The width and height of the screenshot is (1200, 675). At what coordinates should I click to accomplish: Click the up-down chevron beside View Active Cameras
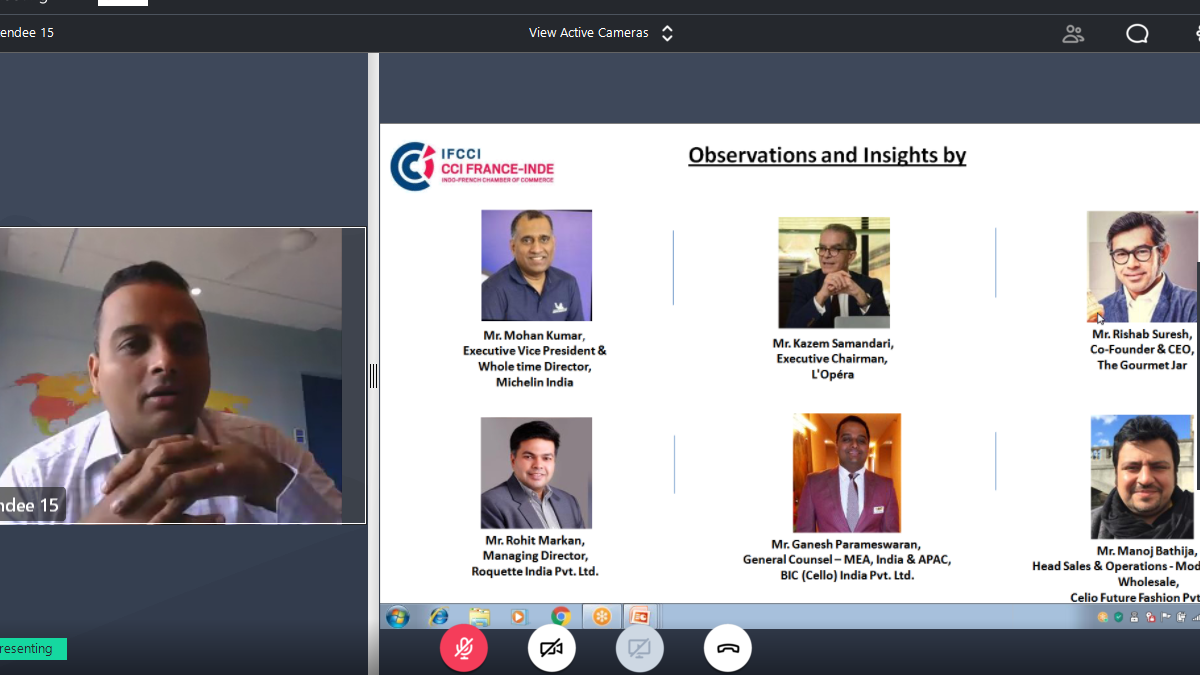point(667,33)
